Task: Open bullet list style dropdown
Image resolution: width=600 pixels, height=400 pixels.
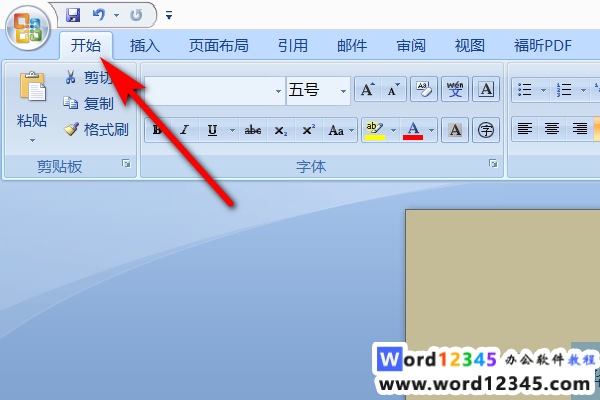Action: coord(543,90)
